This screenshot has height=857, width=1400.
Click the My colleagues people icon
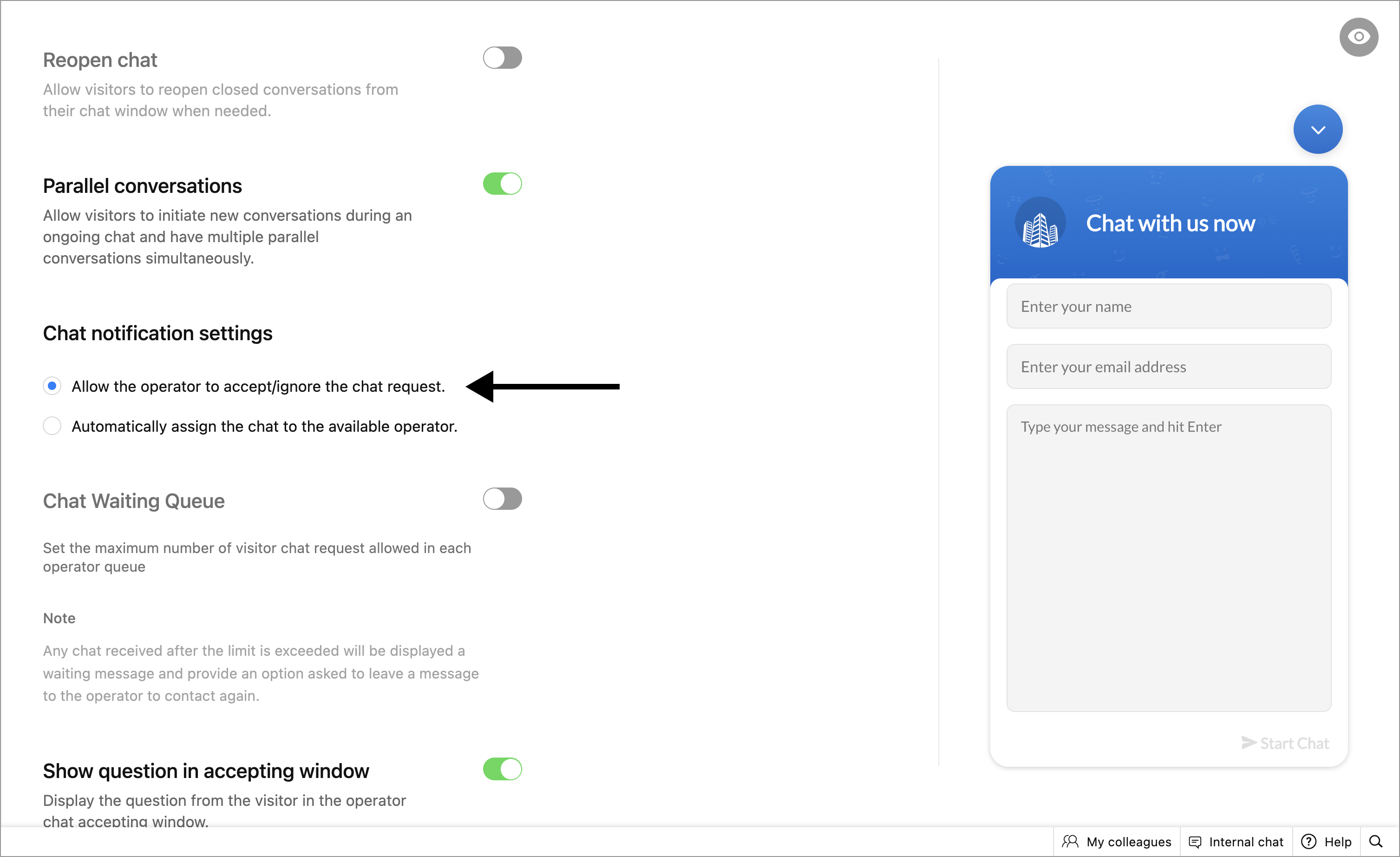coord(1070,842)
